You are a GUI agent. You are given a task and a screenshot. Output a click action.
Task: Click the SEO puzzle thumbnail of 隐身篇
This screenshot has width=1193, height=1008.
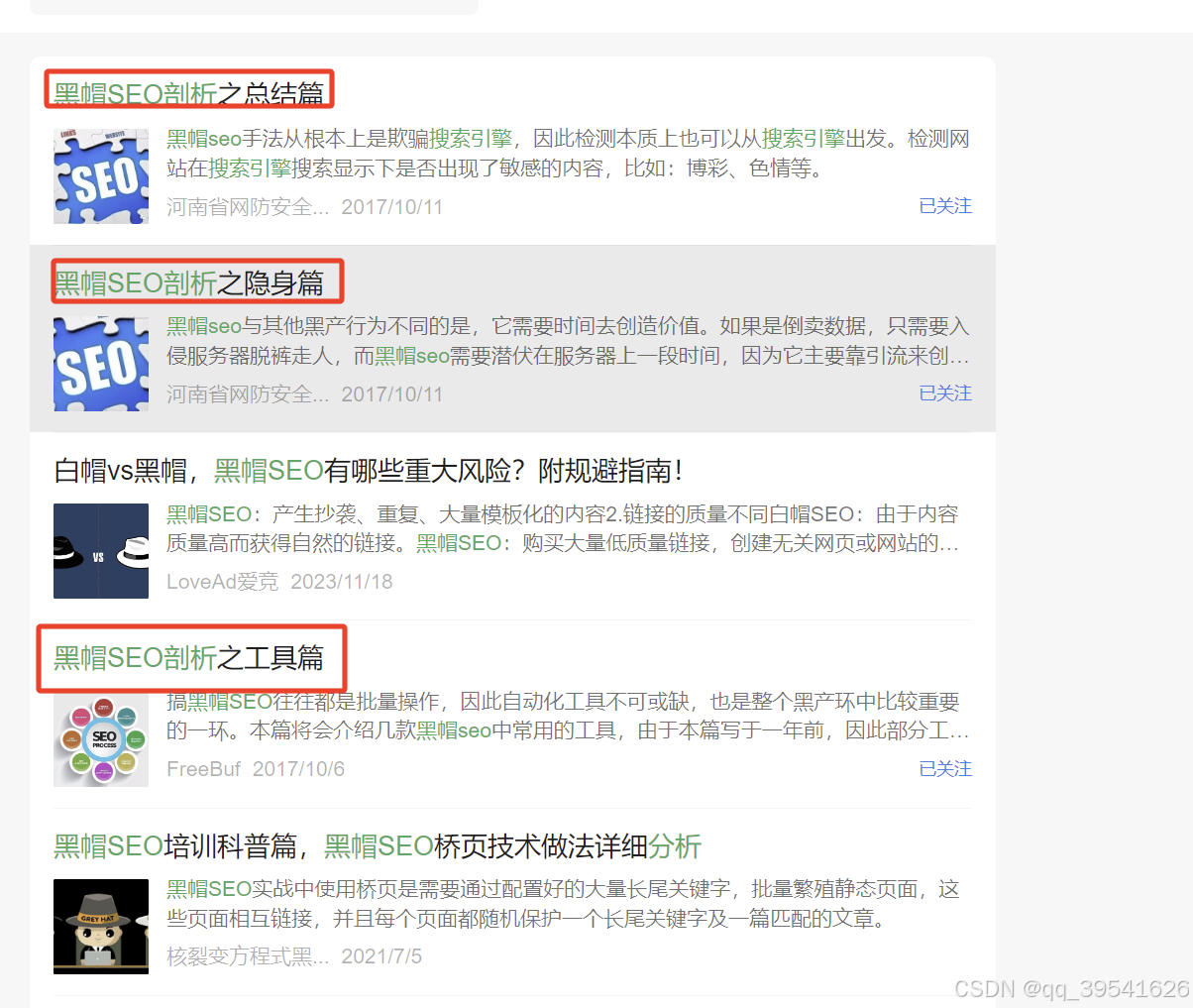tap(101, 364)
